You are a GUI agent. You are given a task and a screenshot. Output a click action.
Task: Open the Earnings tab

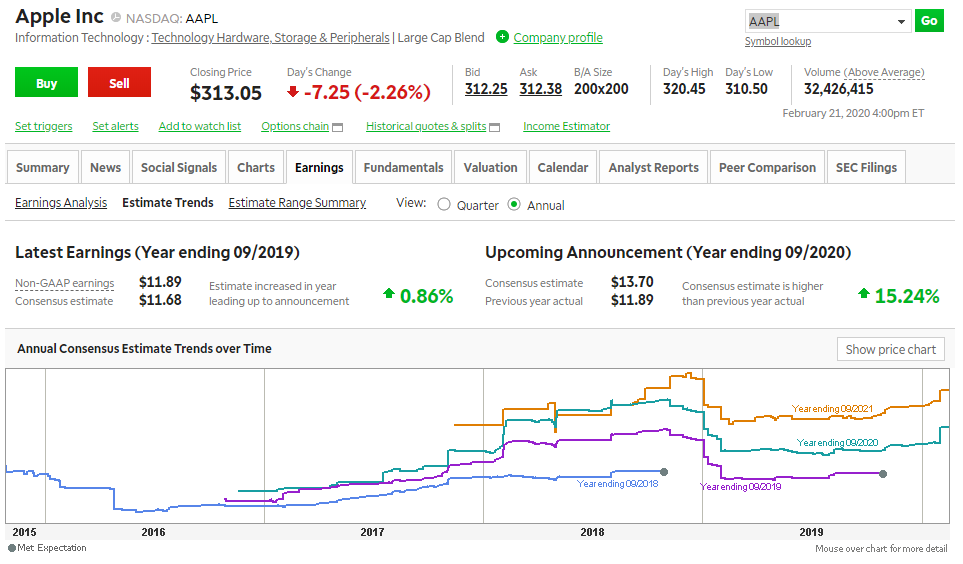pos(319,167)
